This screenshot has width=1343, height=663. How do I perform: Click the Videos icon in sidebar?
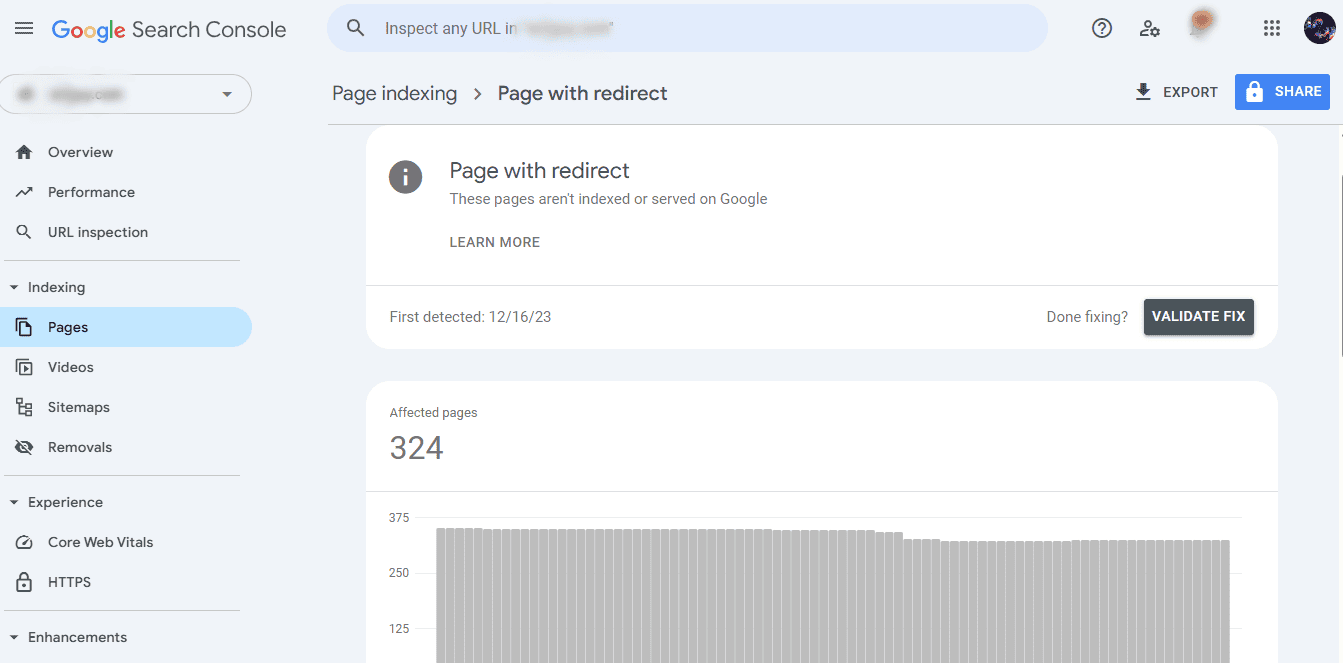tap(25, 367)
